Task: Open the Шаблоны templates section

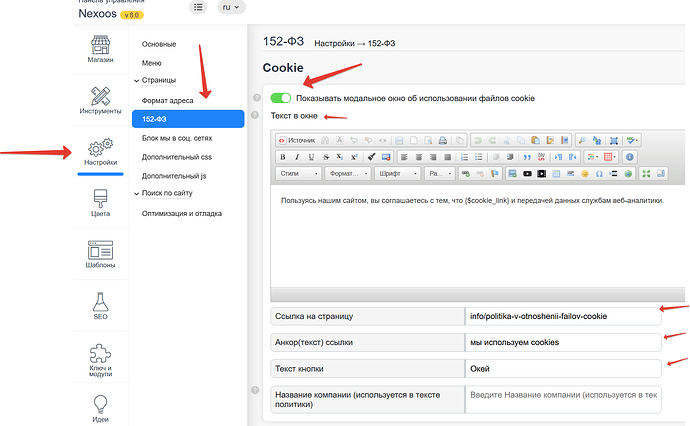Action: pyautogui.click(x=100, y=254)
